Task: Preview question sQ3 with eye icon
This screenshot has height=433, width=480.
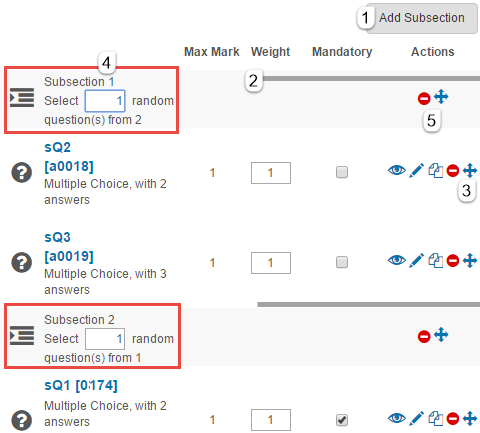Action: click(397, 260)
